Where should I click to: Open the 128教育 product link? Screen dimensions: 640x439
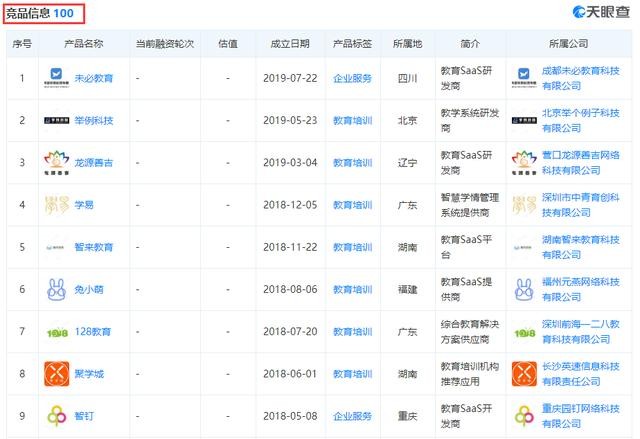93,332
